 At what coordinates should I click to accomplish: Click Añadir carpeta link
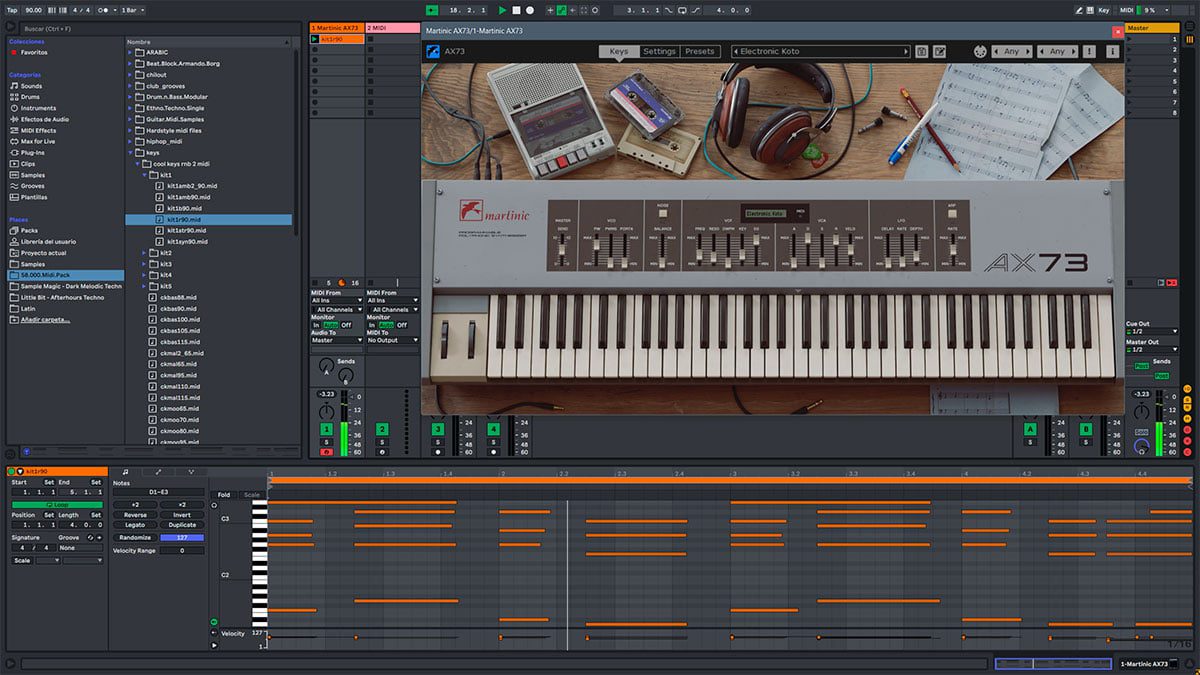[45, 319]
